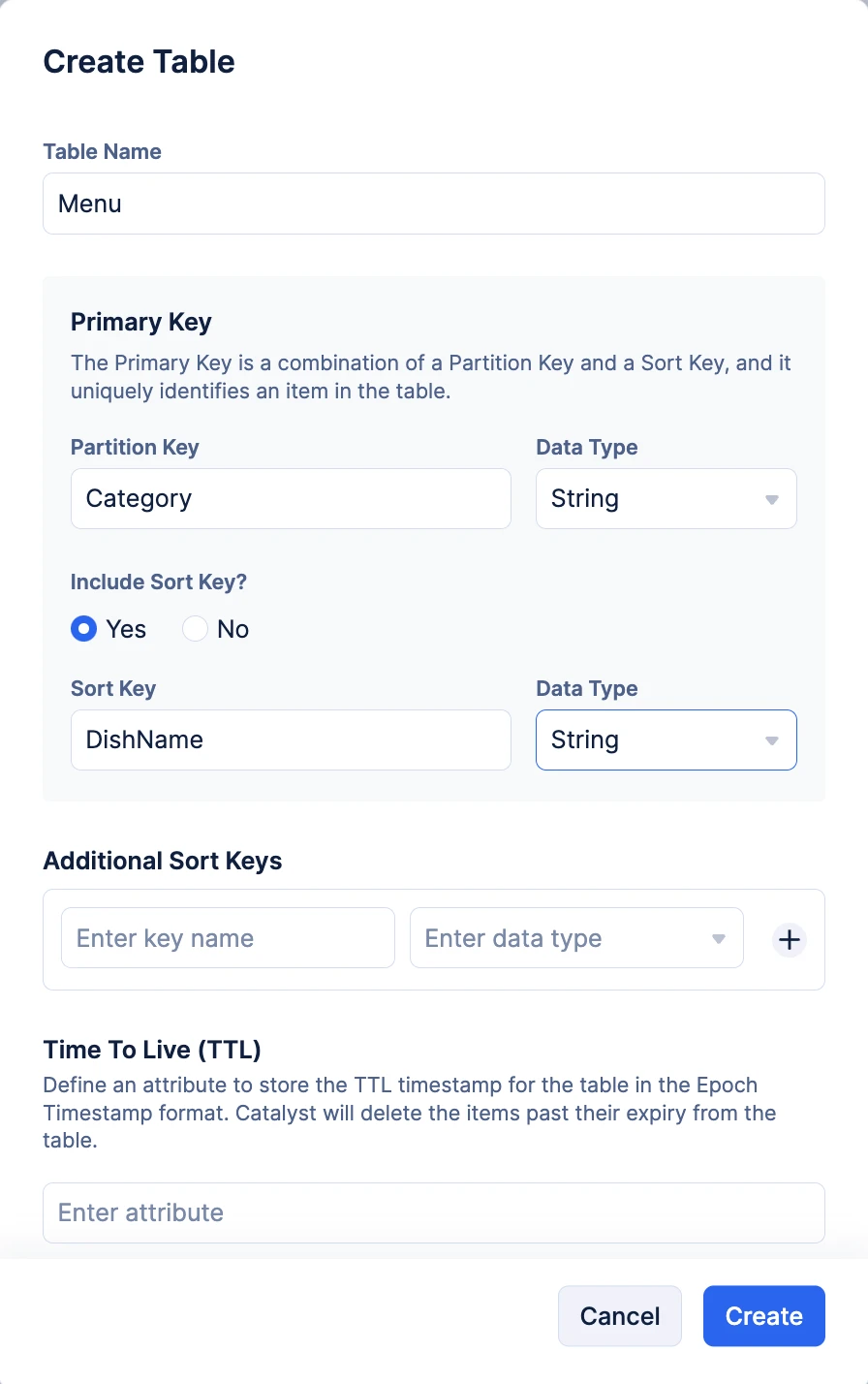Click the additional key data type arrow icon
Viewport: 868px width, 1384px height.
[719, 939]
